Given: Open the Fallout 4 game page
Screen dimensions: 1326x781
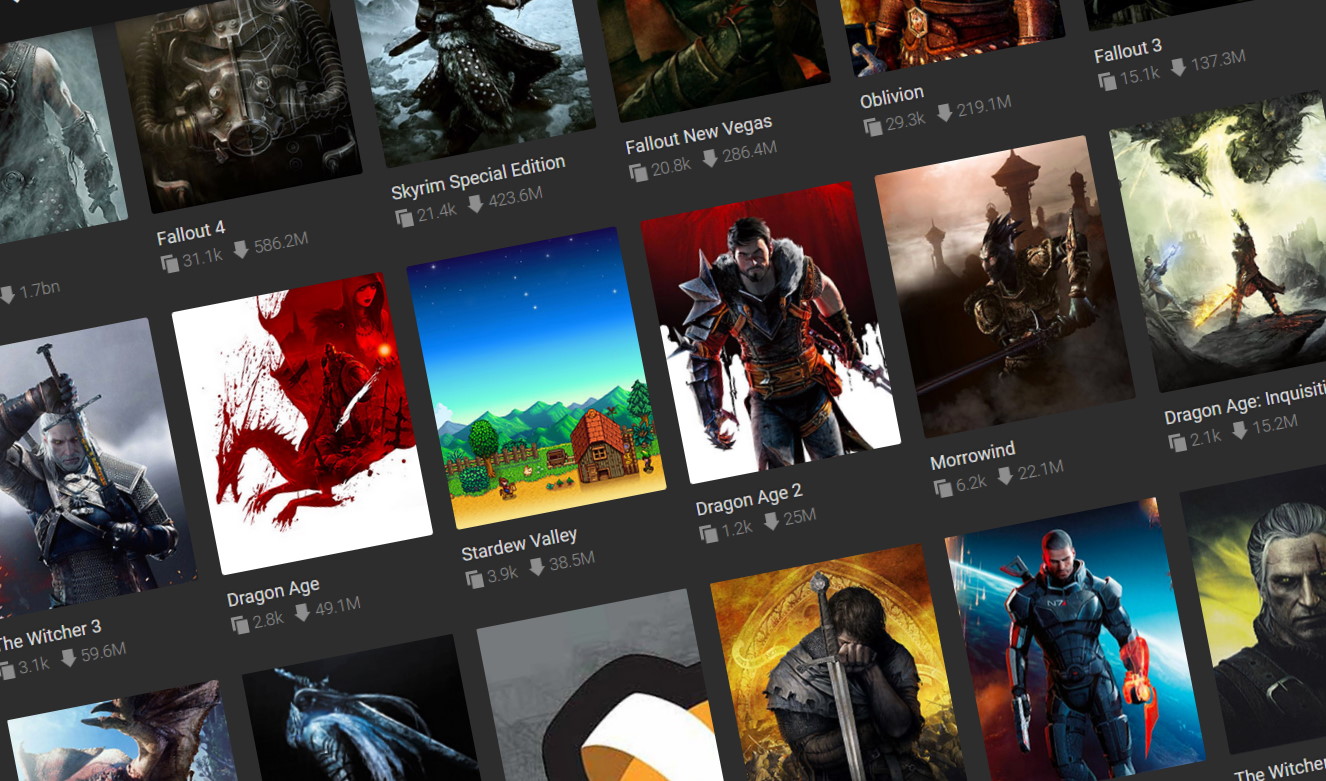Looking at the screenshot, I should (192, 235).
